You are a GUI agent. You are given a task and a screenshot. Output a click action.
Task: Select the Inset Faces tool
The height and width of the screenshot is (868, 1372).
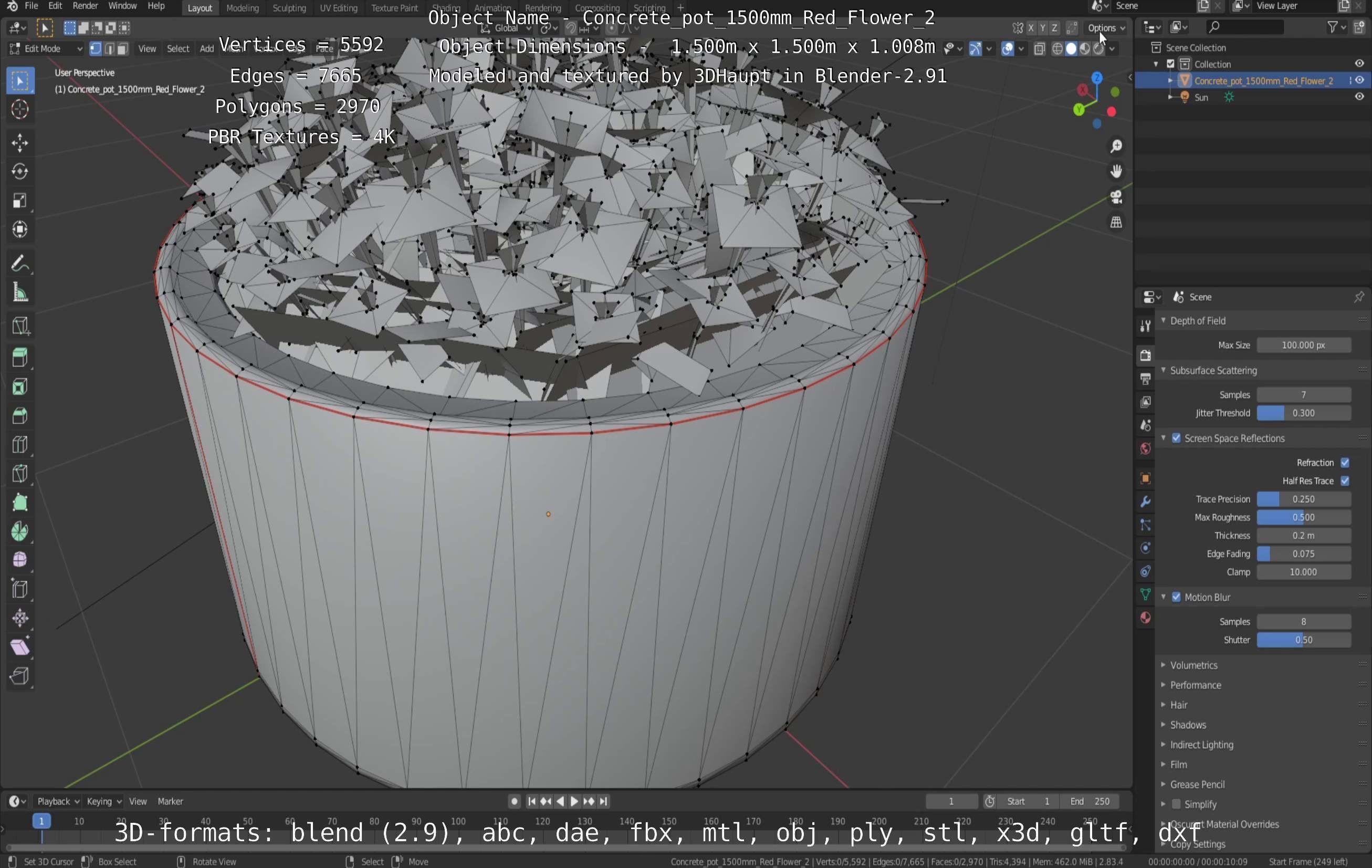[x=20, y=386]
